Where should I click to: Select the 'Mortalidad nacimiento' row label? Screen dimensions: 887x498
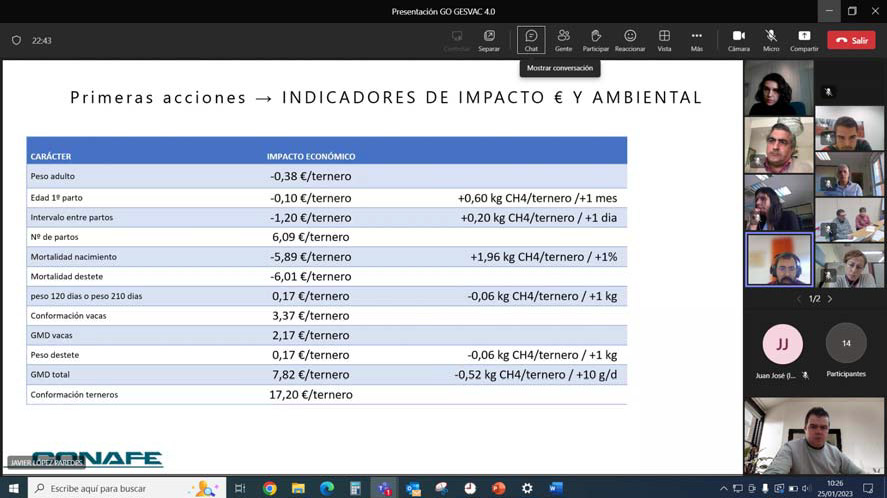pos(74,256)
